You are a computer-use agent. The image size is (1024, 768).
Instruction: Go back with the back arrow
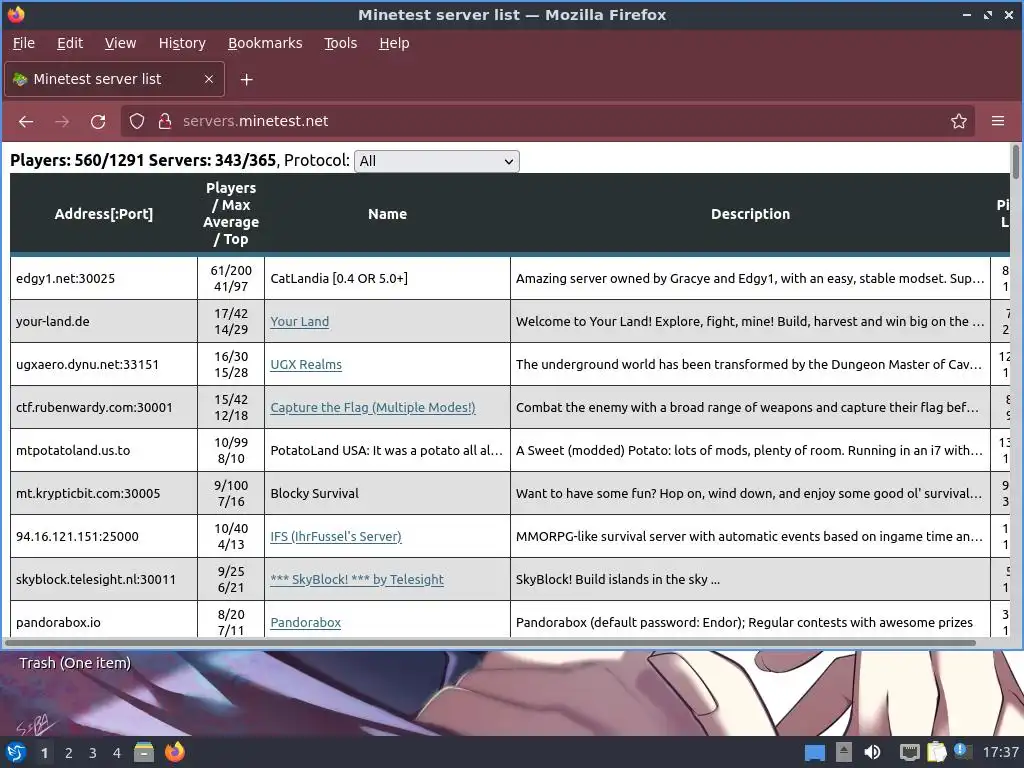coord(26,121)
